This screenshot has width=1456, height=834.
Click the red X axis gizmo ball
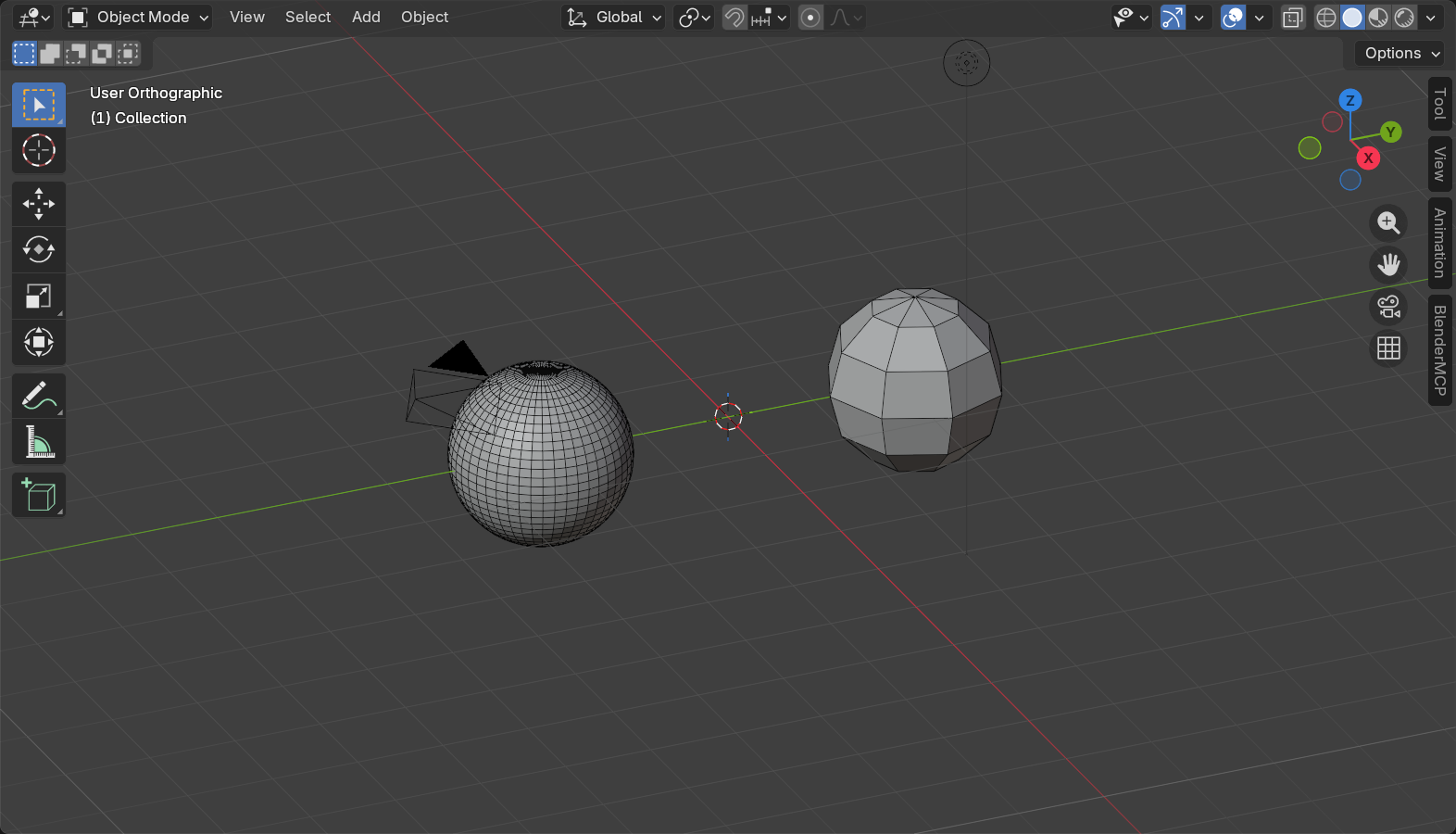point(1368,158)
